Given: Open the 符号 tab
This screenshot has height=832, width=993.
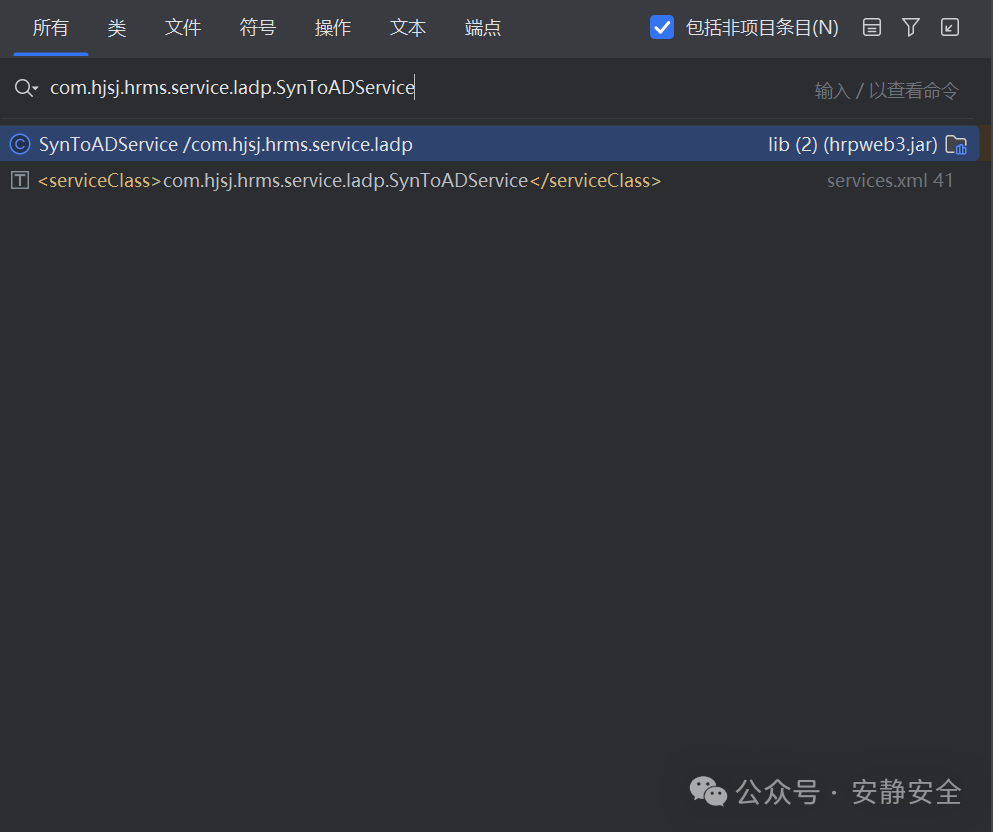Looking at the screenshot, I should (x=257, y=27).
